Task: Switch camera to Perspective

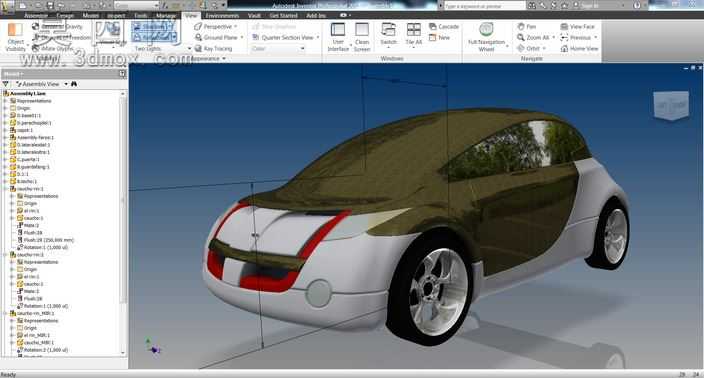Action: coord(212,26)
